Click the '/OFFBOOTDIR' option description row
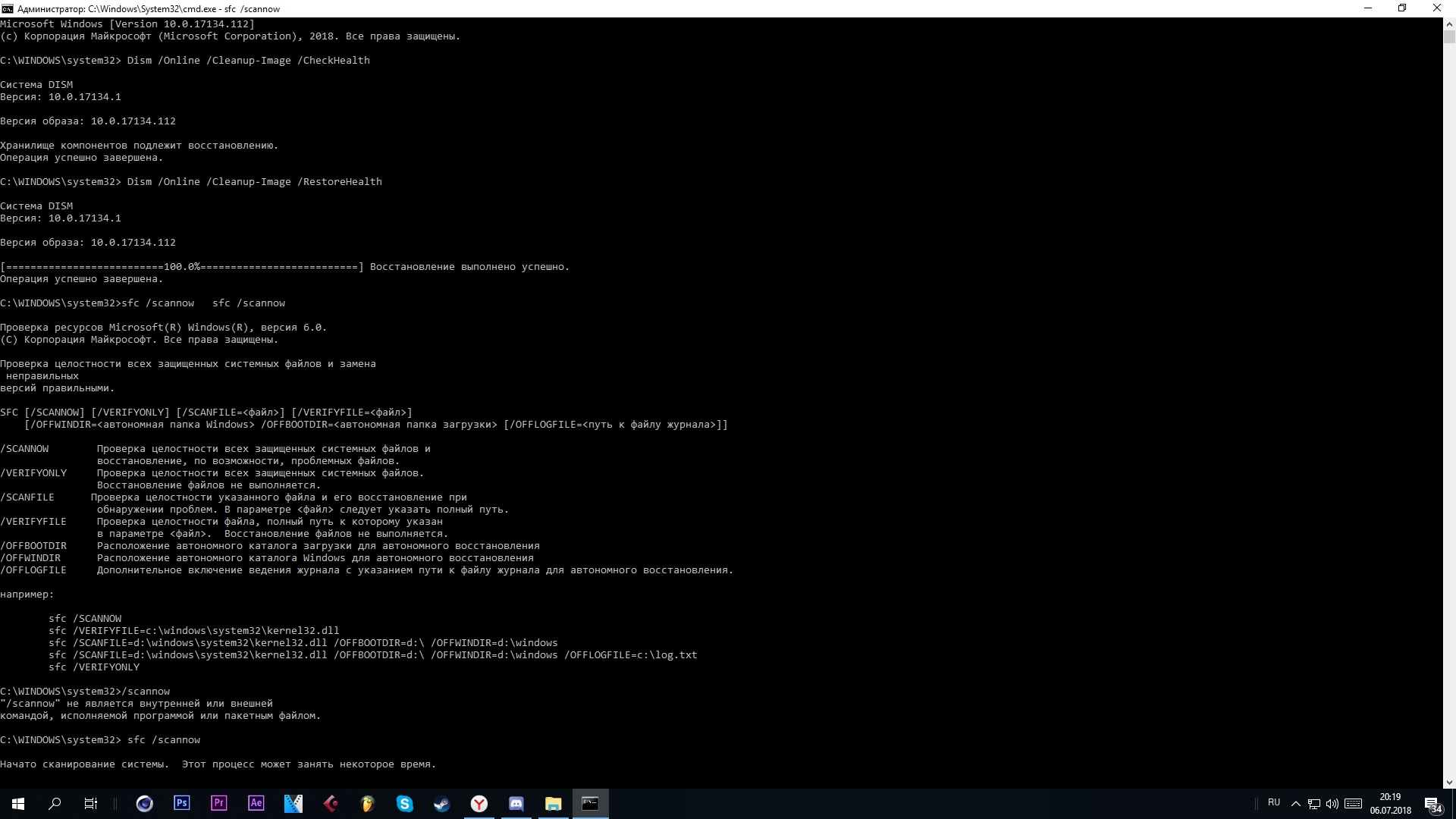The width and height of the screenshot is (1456, 819). (270, 546)
